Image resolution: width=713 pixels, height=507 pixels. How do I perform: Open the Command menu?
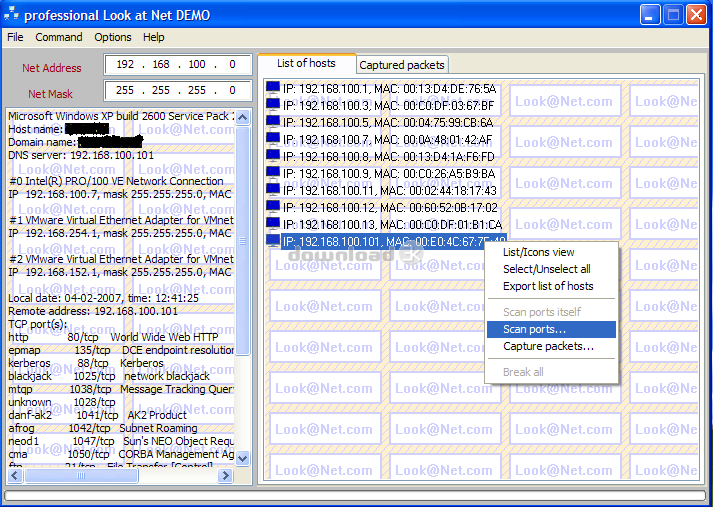[x=59, y=37]
